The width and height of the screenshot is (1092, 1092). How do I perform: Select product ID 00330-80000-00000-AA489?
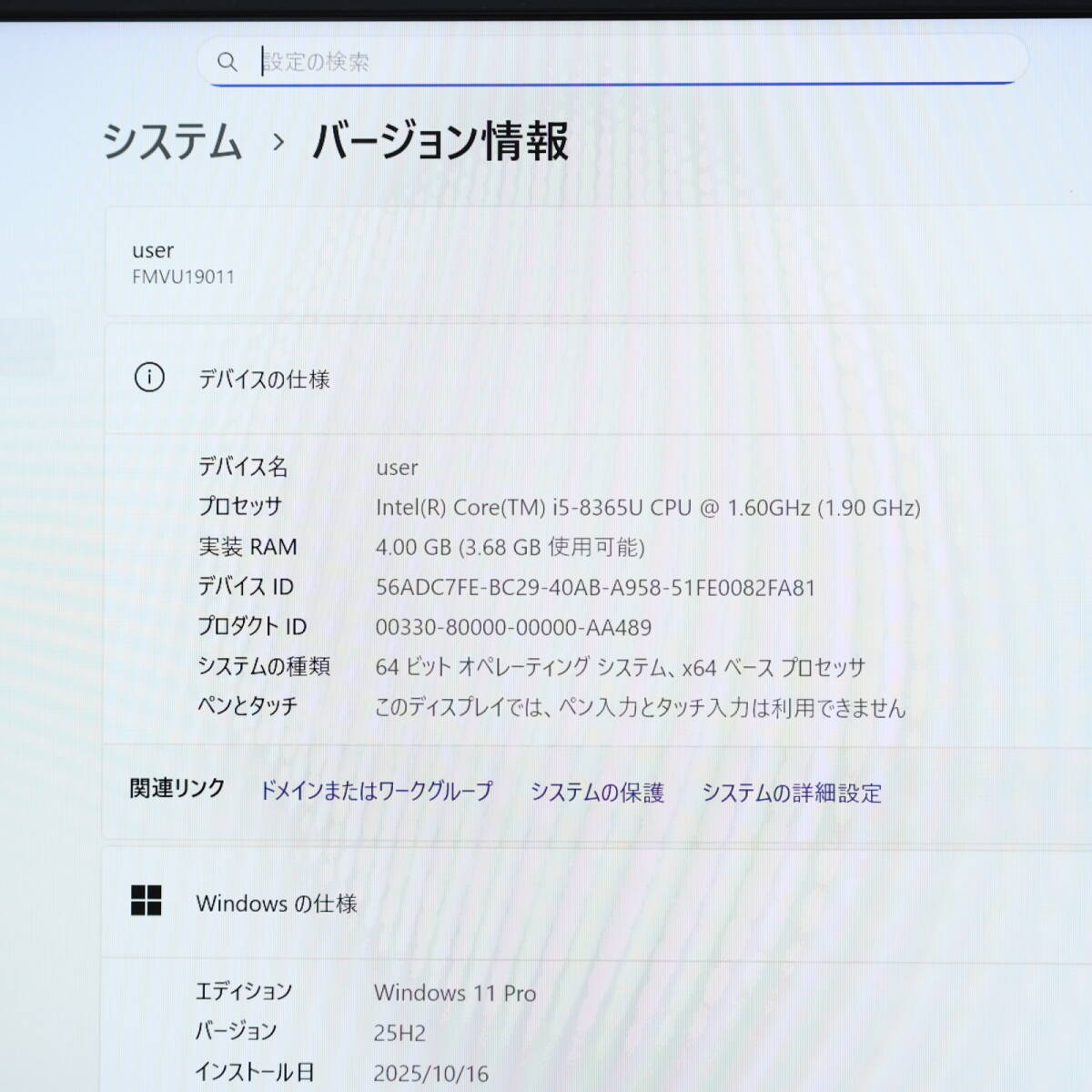[513, 628]
